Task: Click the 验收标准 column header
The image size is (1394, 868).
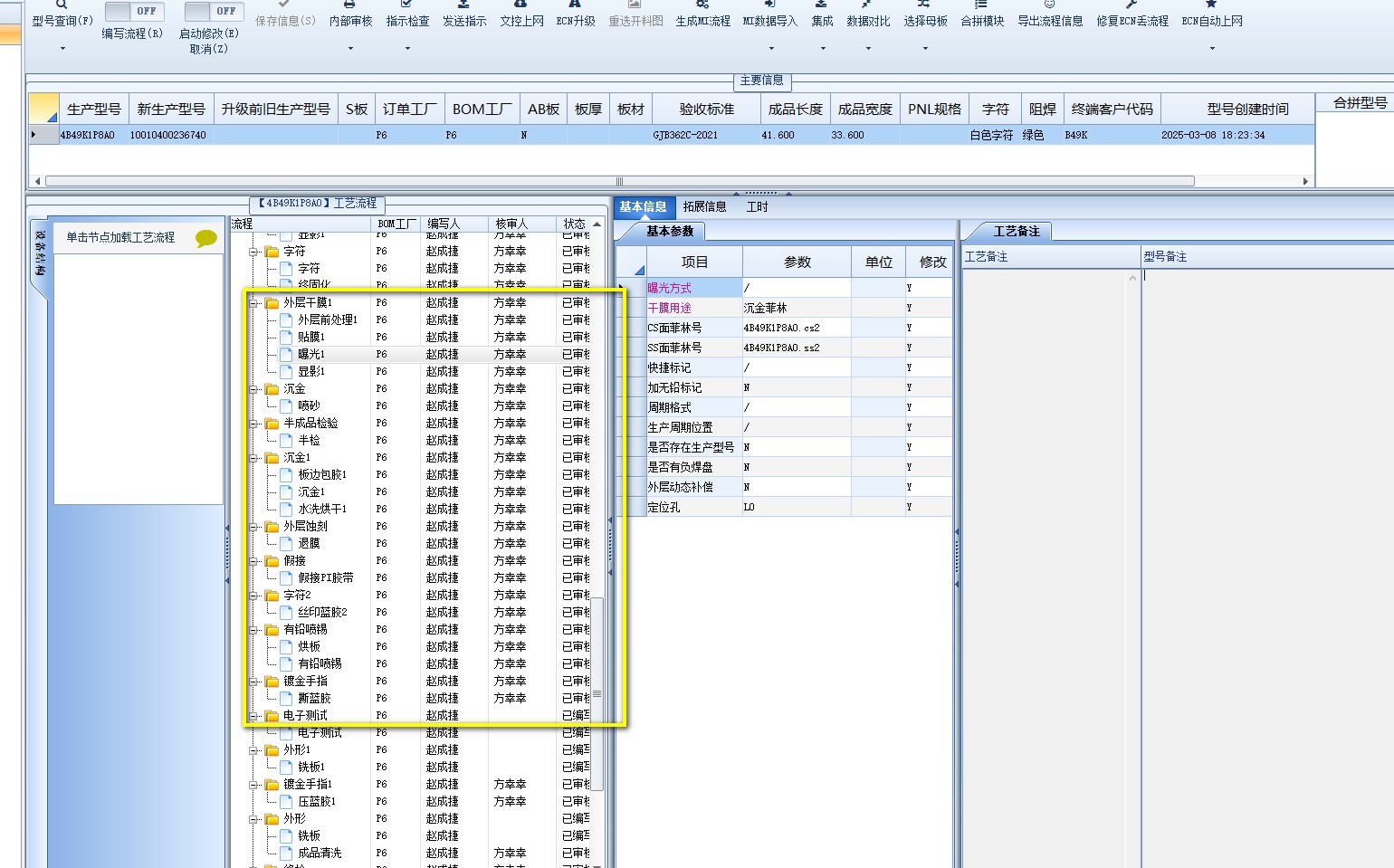Action: pyautogui.click(x=707, y=109)
